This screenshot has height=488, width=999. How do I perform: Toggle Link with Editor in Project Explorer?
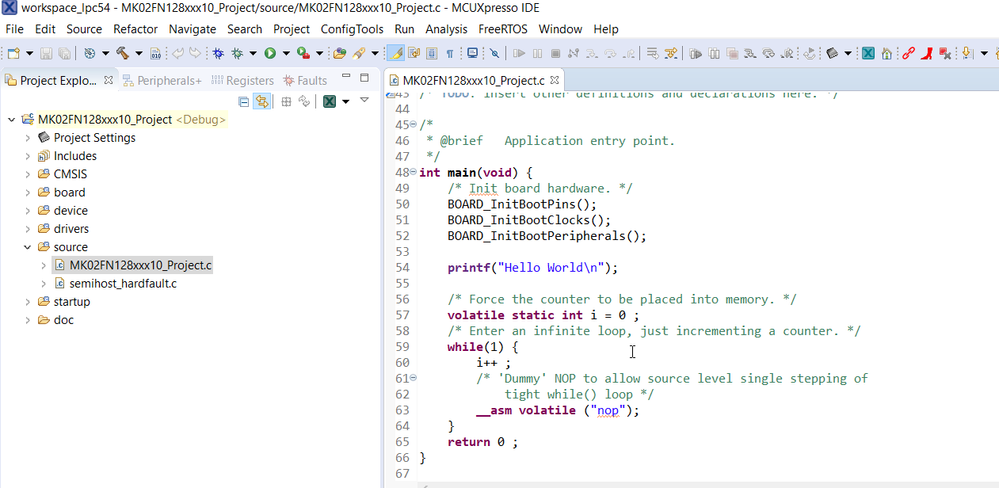261,101
